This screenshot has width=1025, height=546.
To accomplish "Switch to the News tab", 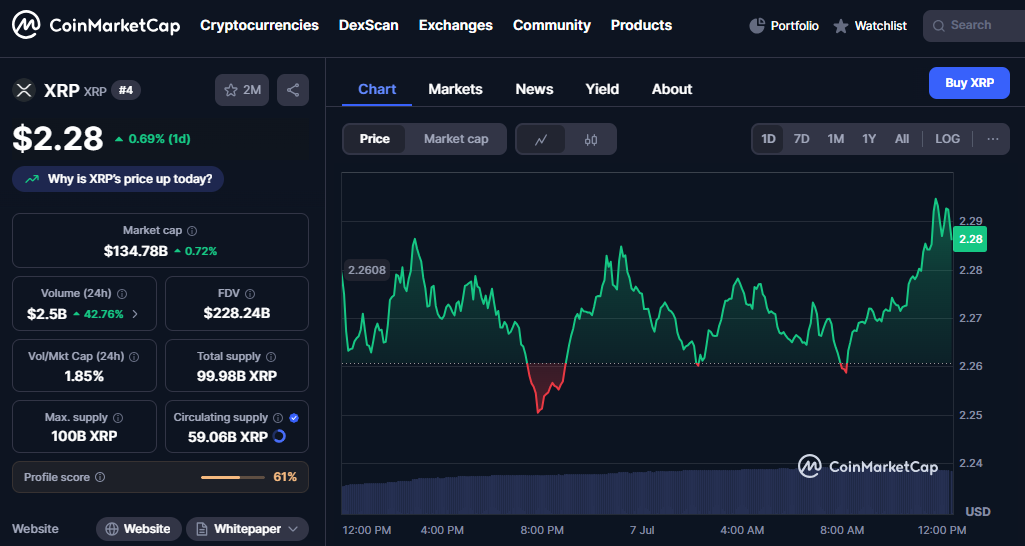I will point(534,89).
